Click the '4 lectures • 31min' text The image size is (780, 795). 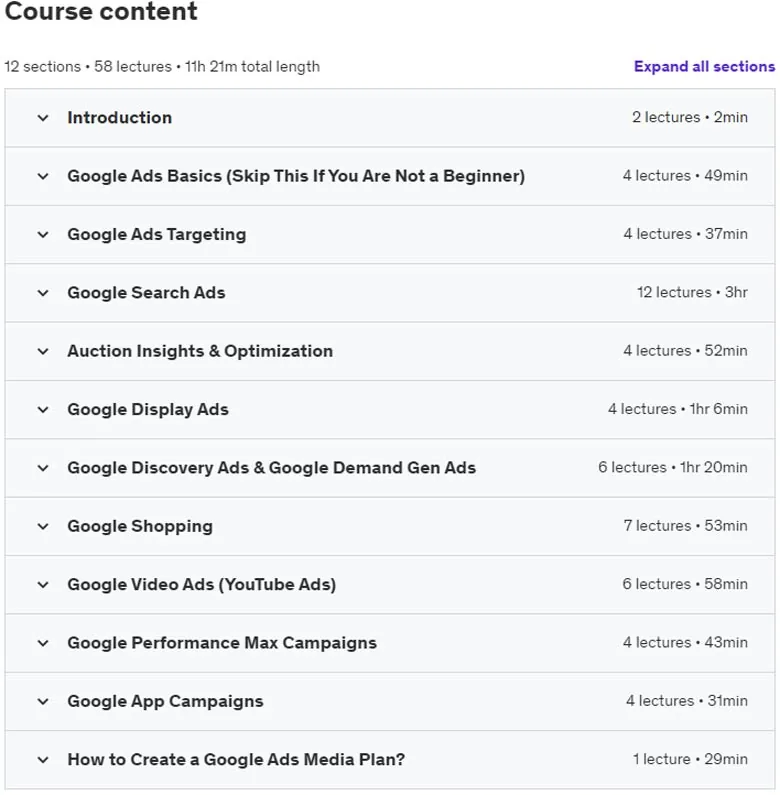click(687, 701)
